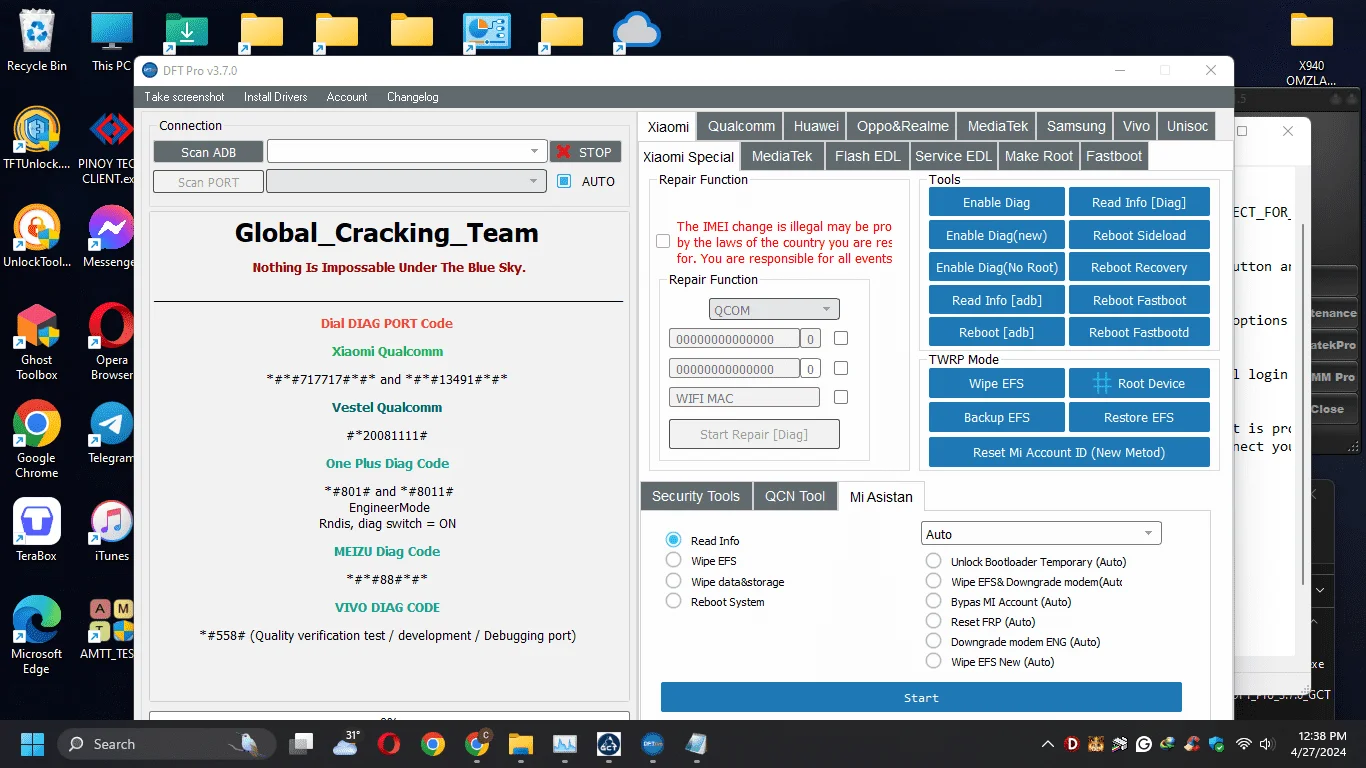Image resolution: width=1366 pixels, height=768 pixels.
Task: Tick the IMEI legal disclaimer checkbox
Action: [x=663, y=241]
